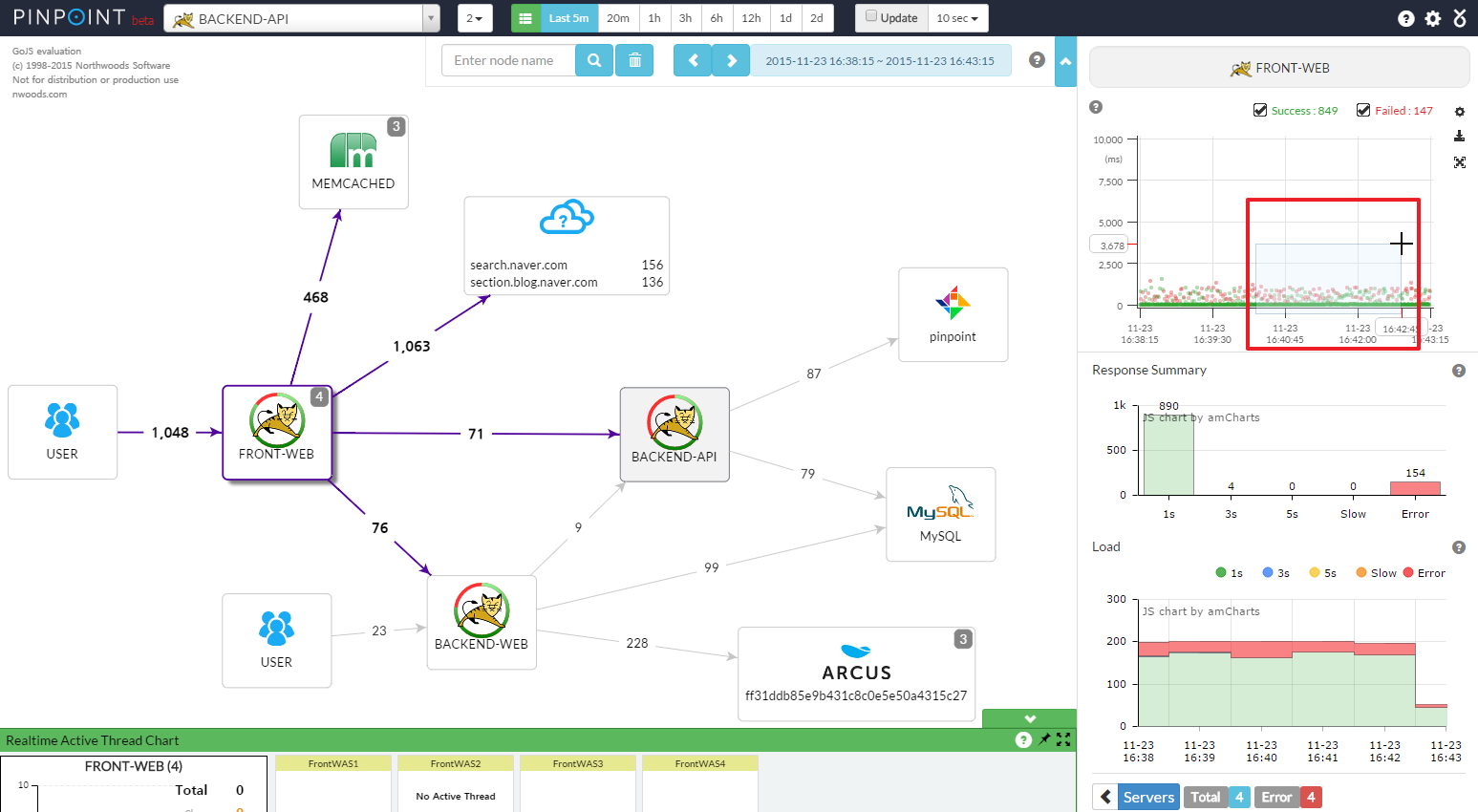1478x812 pixels.
Task: Toggle Failed: 147 checkbox
Action: point(1363,110)
